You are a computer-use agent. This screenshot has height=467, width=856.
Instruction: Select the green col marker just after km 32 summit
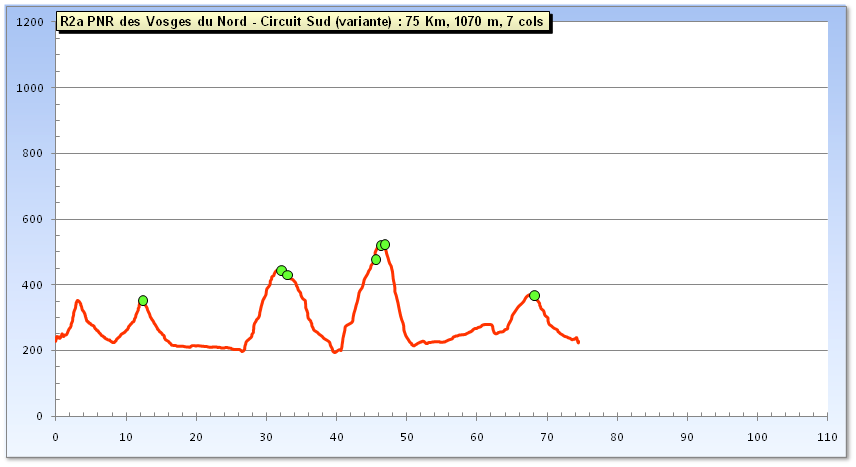[288, 275]
